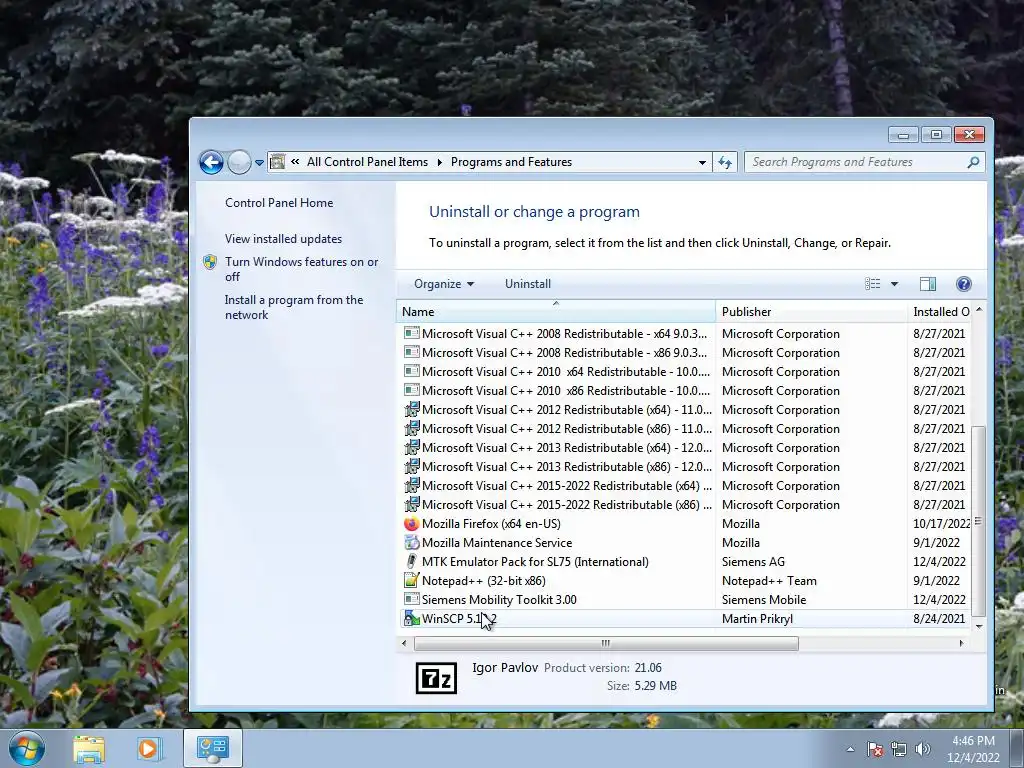Click icon of Visual C++ 2010 x86 entry

click(411, 390)
